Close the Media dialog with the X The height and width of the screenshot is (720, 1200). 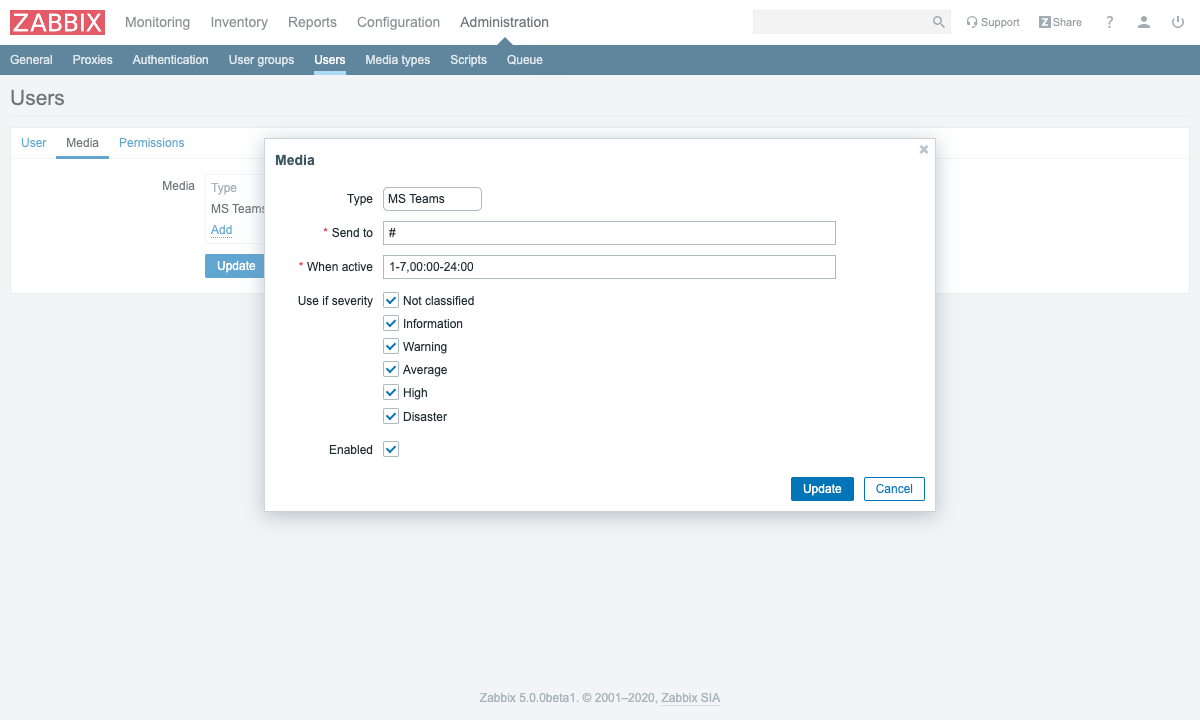[x=924, y=149]
